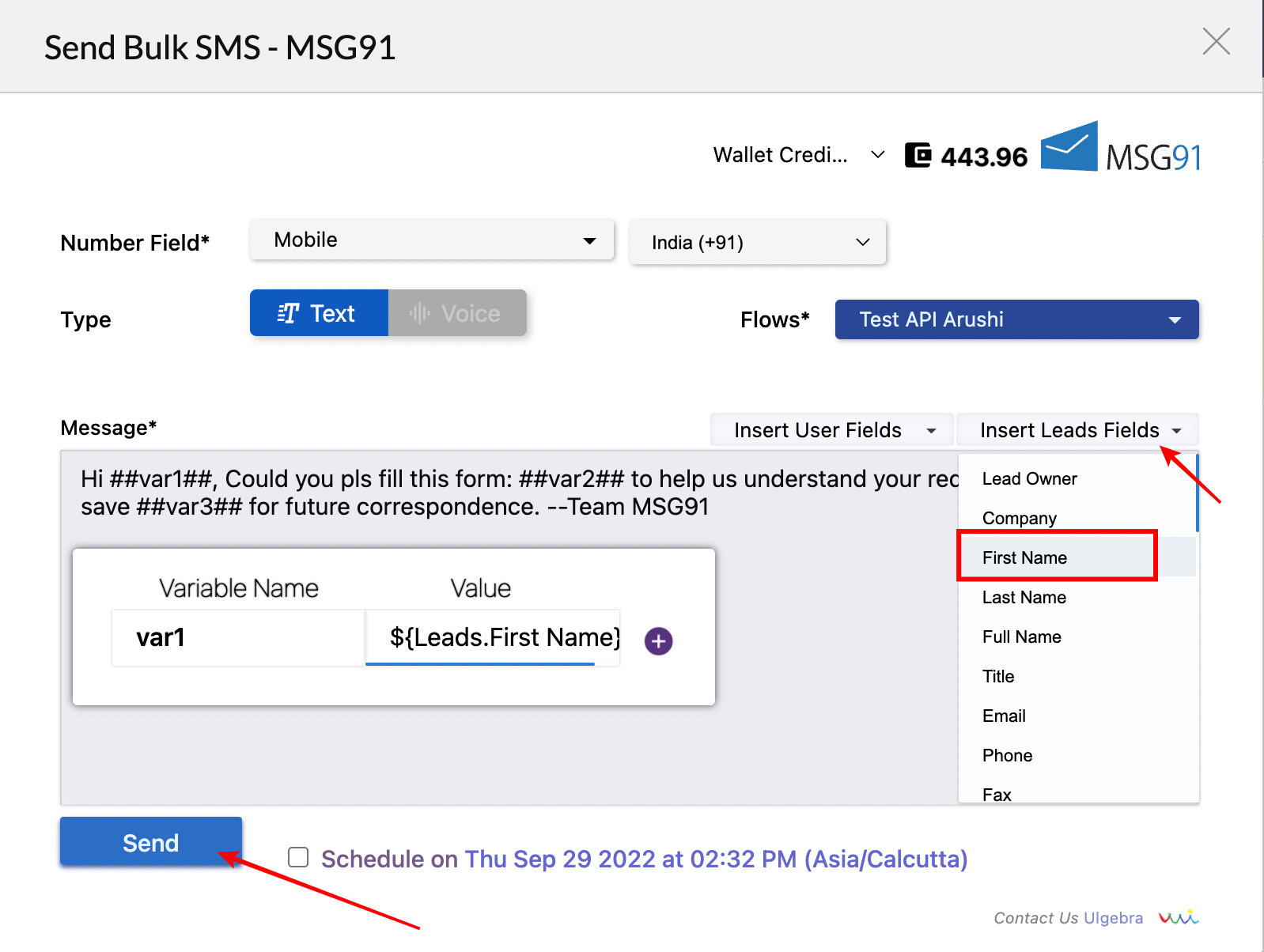Screen dimensions: 1264x952
Task: Enable the Schedule on checkbox
Action: coord(298,857)
